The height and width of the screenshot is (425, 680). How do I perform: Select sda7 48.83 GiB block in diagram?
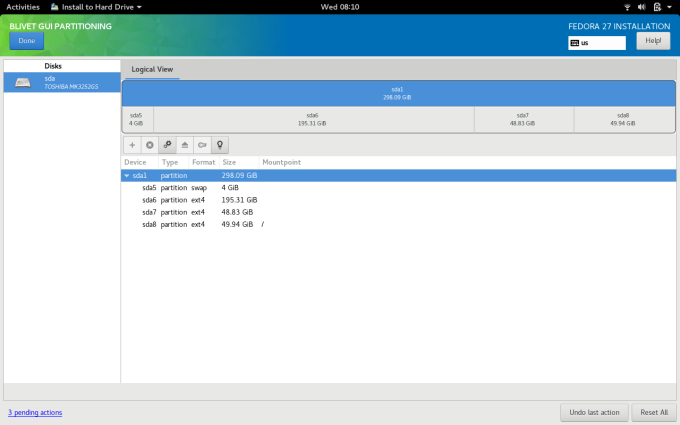[524, 120]
